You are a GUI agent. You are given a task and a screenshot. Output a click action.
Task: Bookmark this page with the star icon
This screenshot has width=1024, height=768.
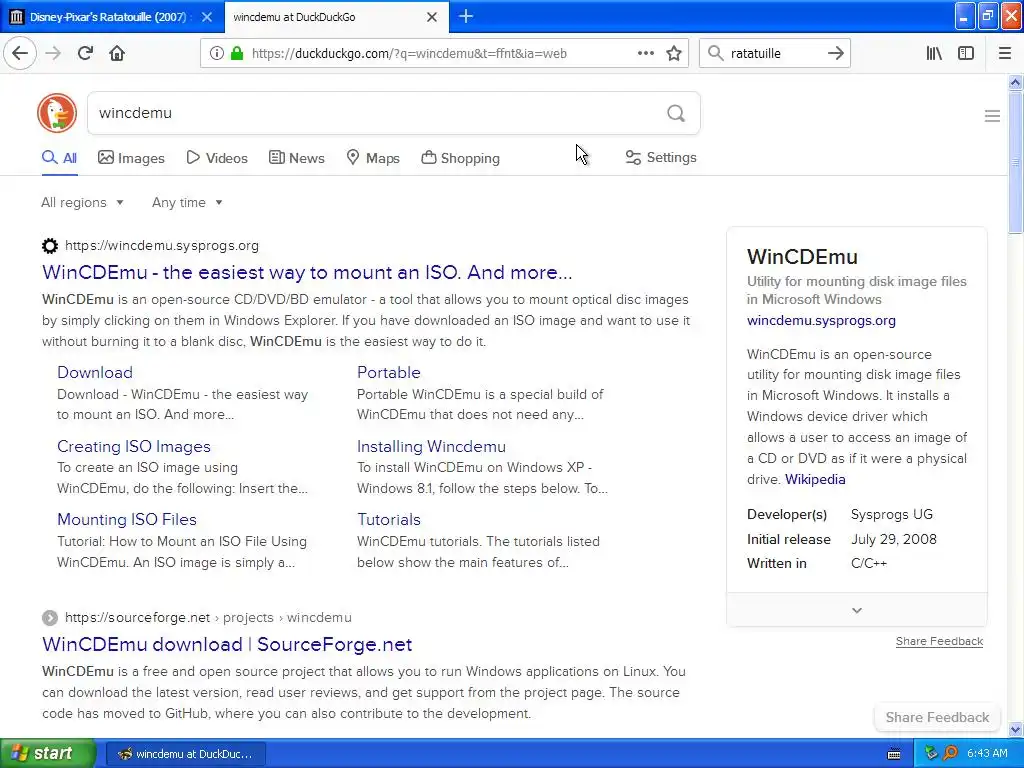click(674, 54)
